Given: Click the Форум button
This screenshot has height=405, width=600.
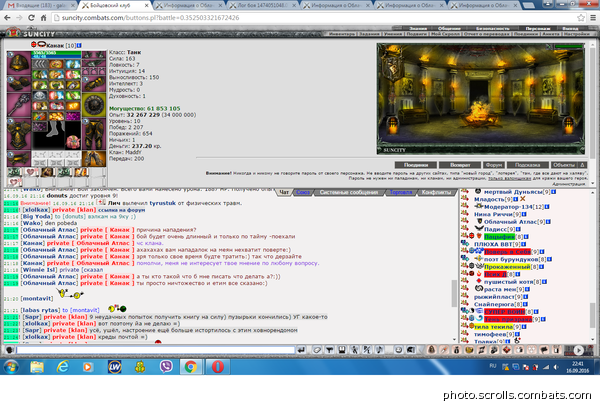Looking at the screenshot, I should [x=494, y=165].
